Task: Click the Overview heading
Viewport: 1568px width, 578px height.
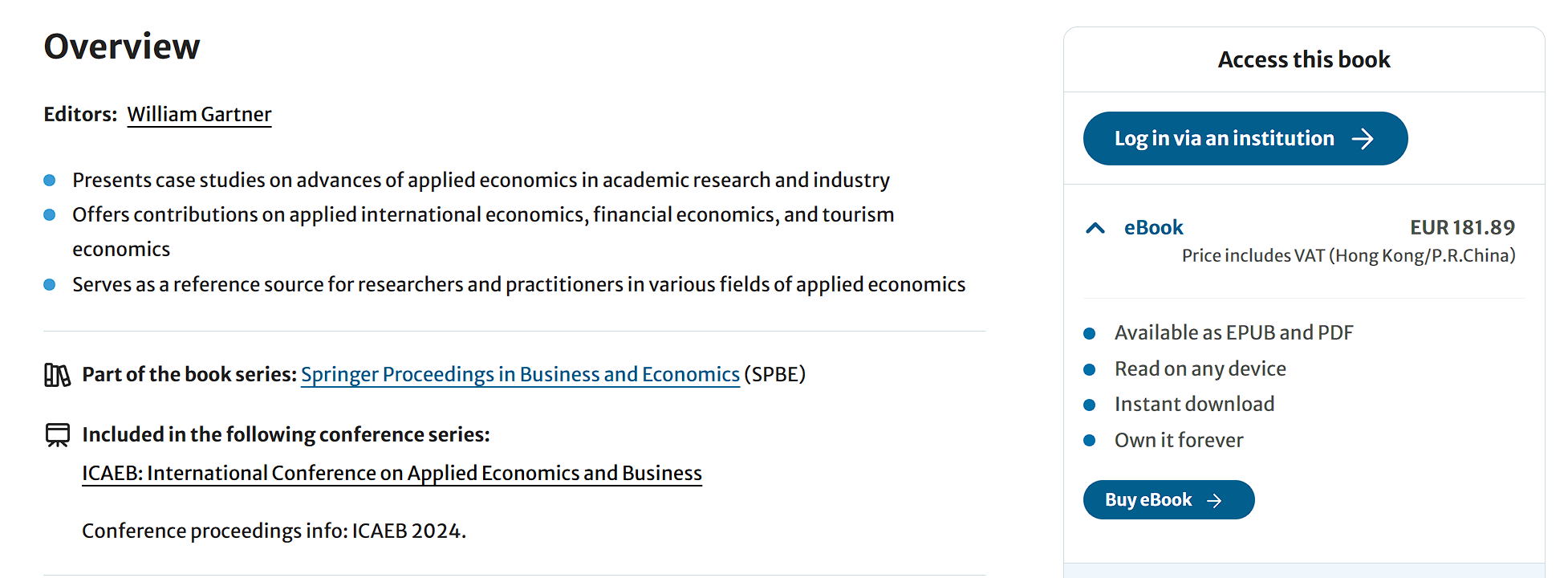Action: [122, 47]
